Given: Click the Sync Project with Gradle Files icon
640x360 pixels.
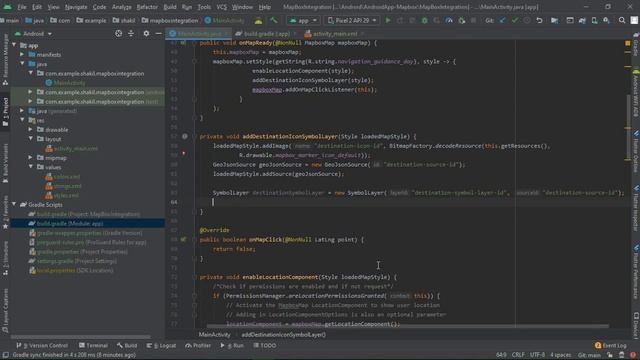Looking at the screenshot, I should tap(582, 20).
